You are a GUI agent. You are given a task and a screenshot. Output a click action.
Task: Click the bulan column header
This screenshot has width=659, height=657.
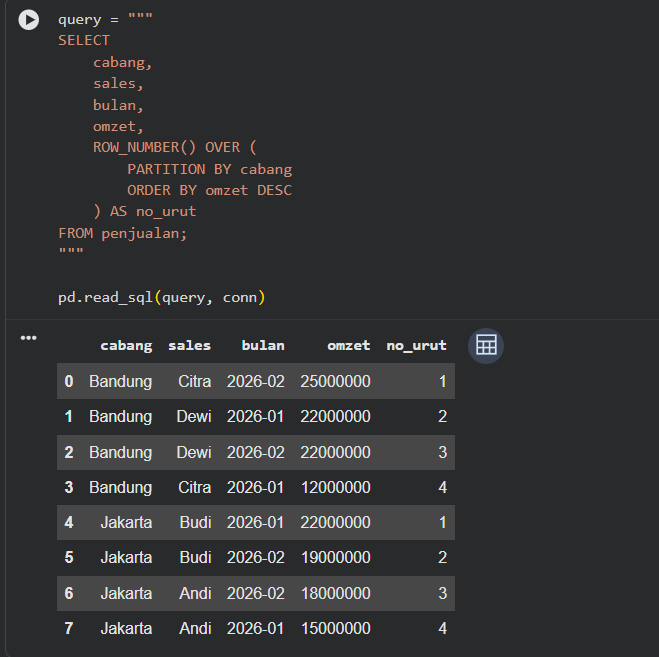(x=263, y=346)
